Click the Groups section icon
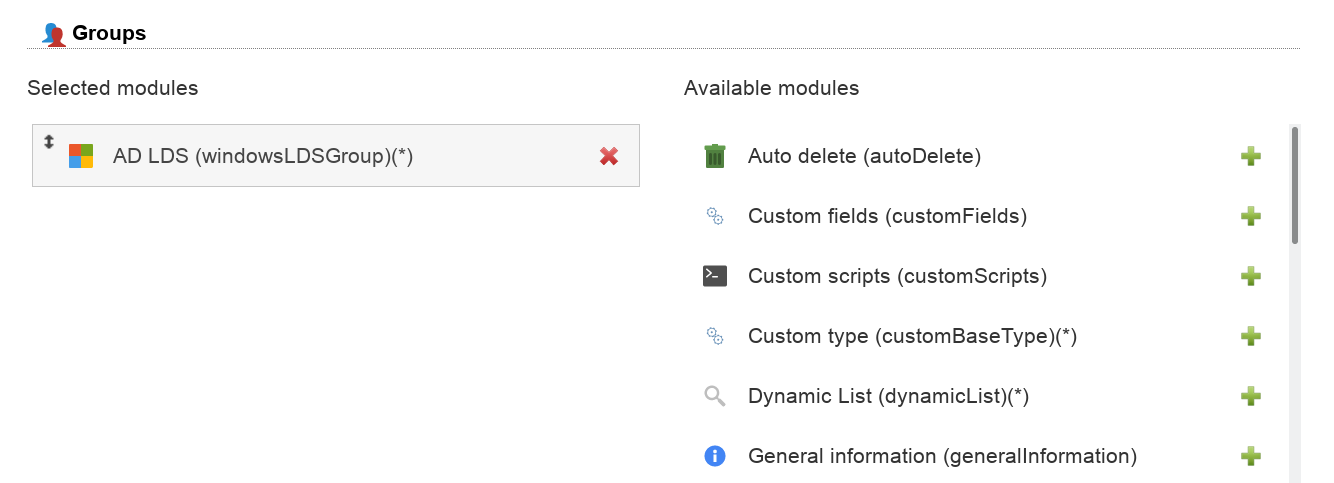The width and height of the screenshot is (1334, 483). click(x=54, y=34)
